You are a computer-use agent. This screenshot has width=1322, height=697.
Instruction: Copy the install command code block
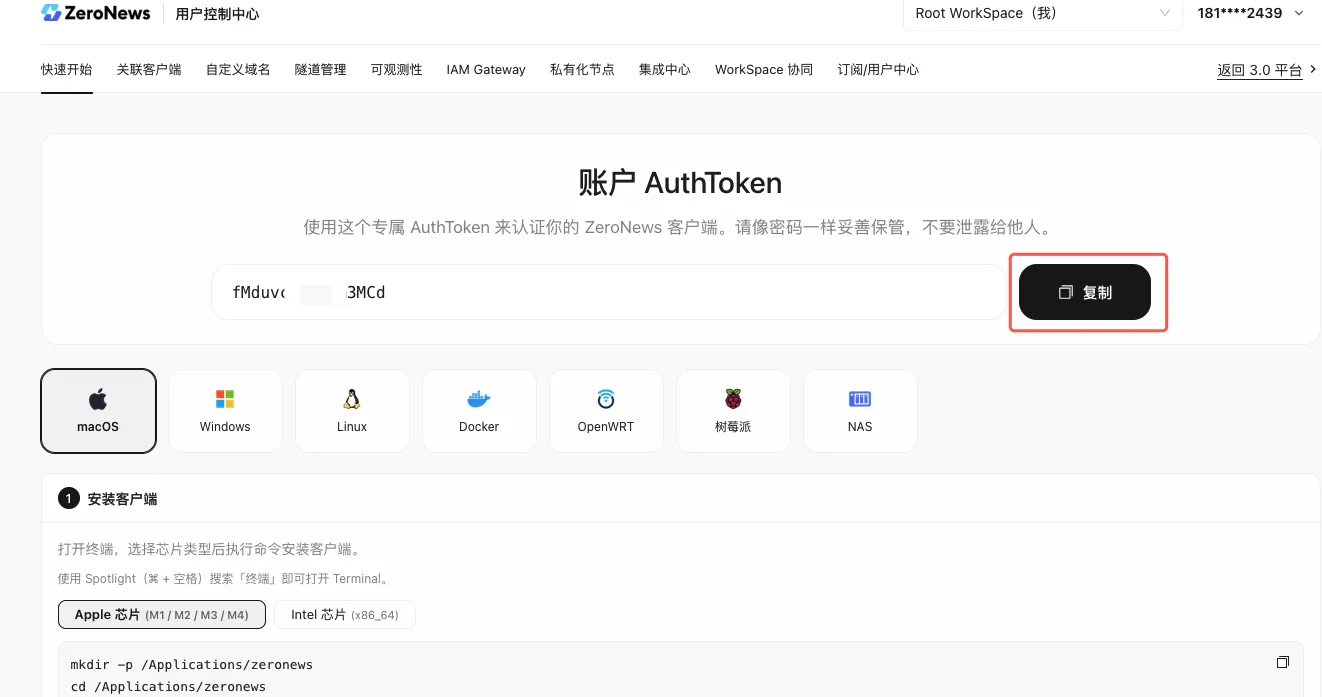click(x=1283, y=663)
